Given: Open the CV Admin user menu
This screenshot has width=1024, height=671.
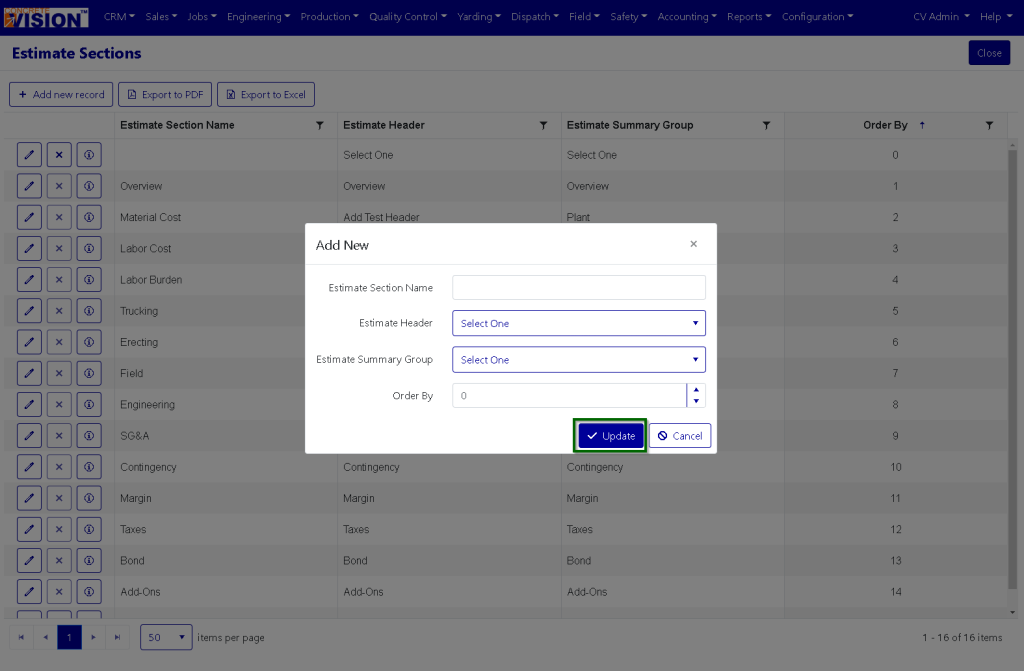Looking at the screenshot, I should click(x=941, y=16).
